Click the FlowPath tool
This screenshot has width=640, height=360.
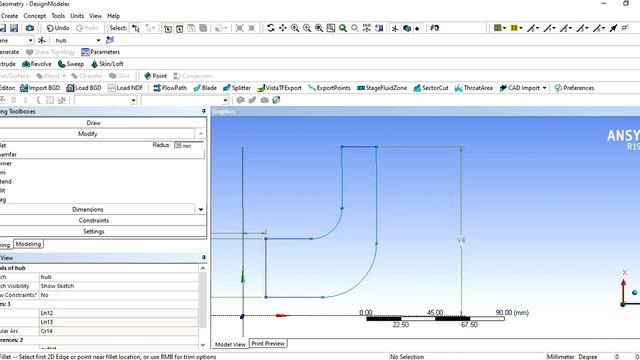pyautogui.click(x=170, y=88)
